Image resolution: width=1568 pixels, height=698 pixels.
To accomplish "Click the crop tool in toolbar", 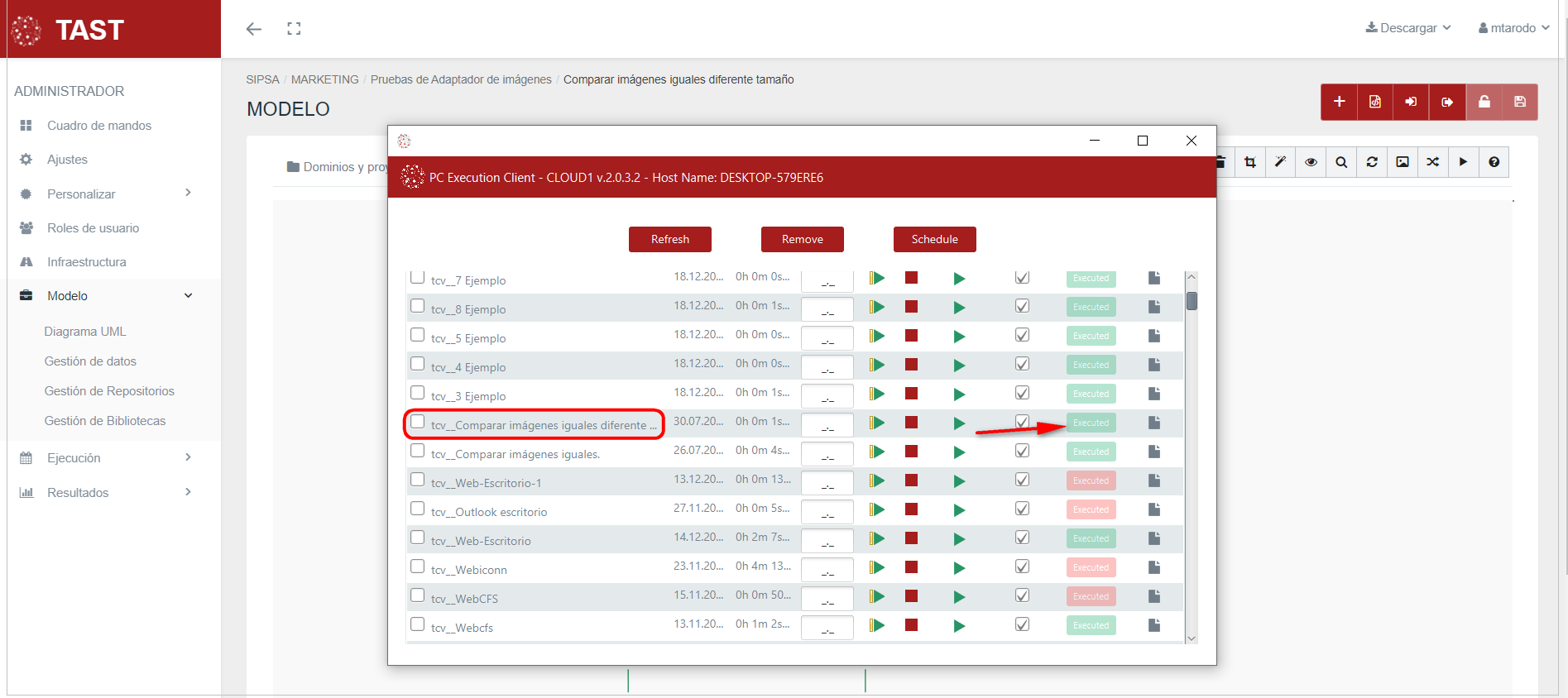I will tap(1249, 162).
